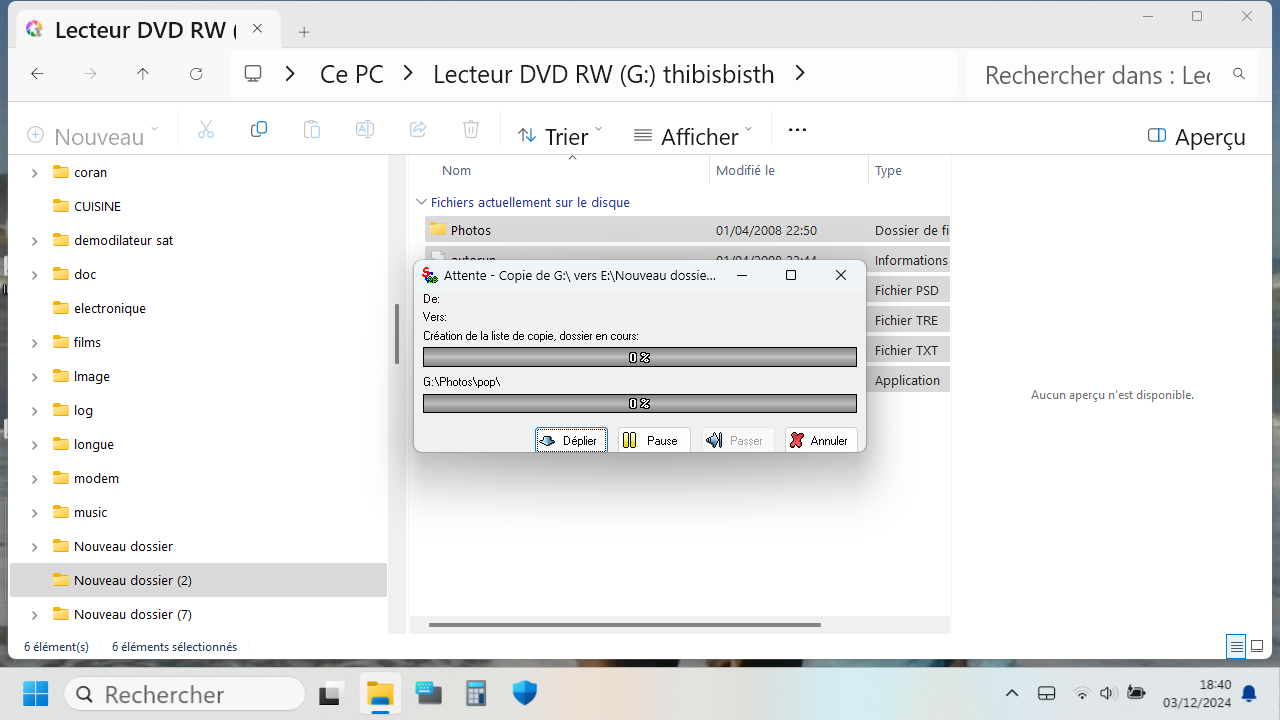Viewport: 1280px width, 720px height.
Task: Open the Trier sort dropdown
Action: pyautogui.click(x=559, y=135)
